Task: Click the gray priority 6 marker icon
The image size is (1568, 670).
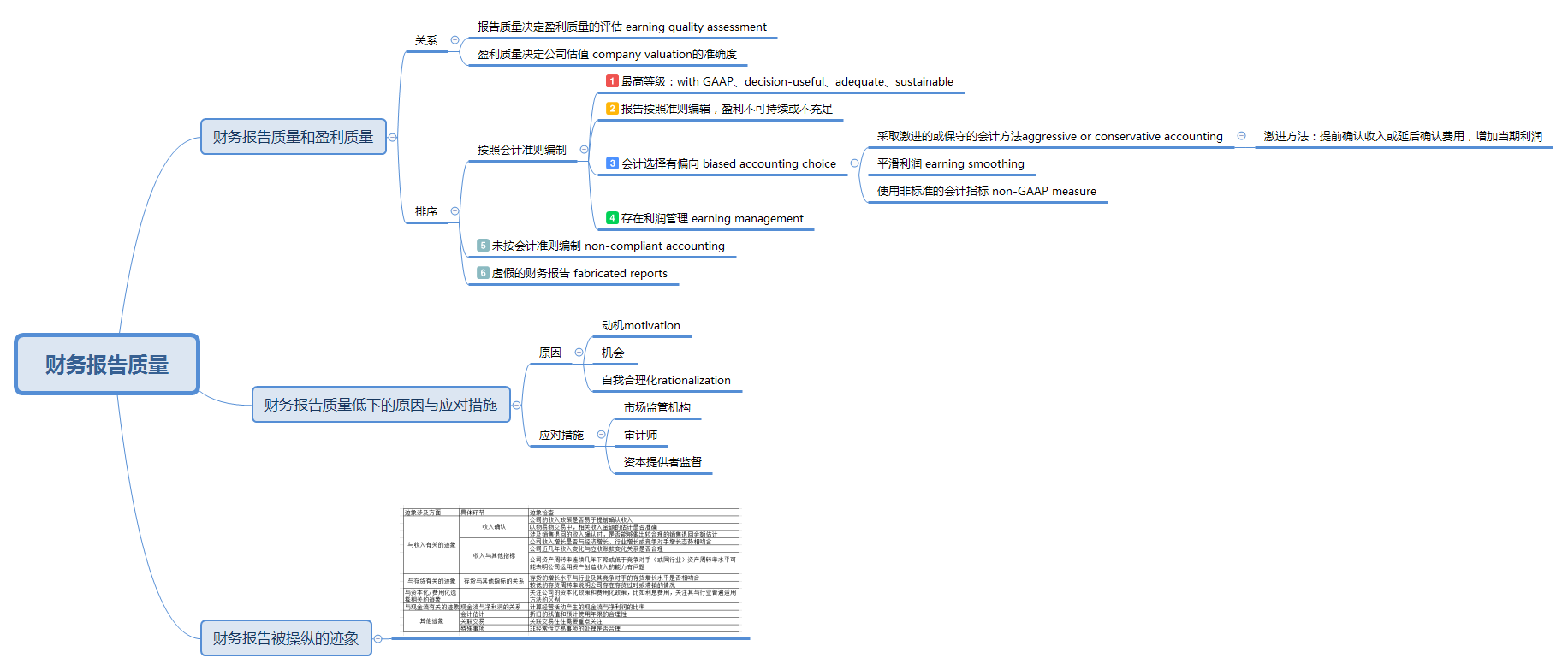Action: coord(483,273)
